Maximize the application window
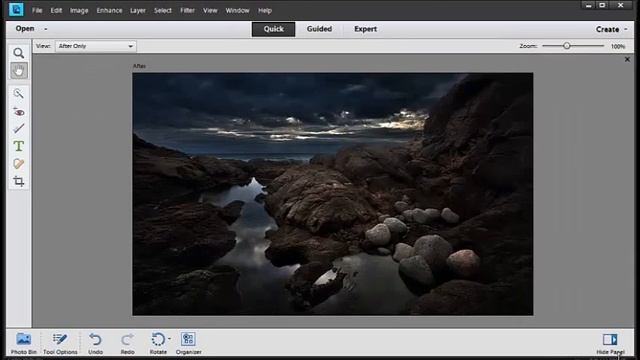 click(602, 5)
